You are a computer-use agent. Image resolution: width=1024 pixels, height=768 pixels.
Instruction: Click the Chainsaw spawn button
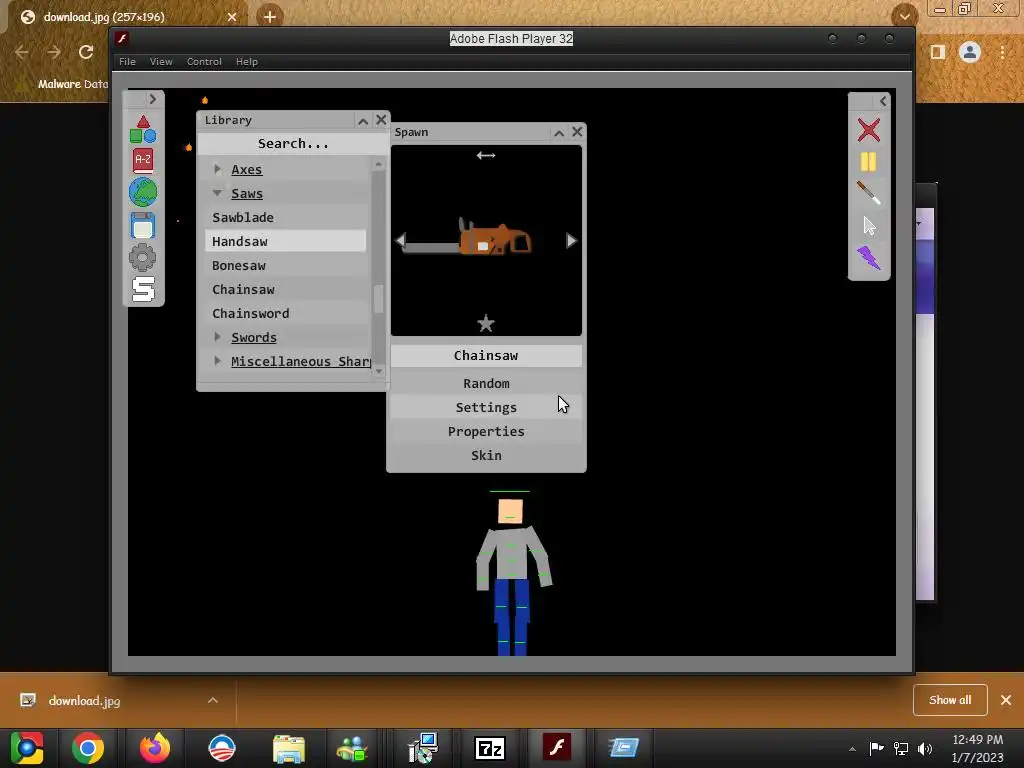coord(486,356)
